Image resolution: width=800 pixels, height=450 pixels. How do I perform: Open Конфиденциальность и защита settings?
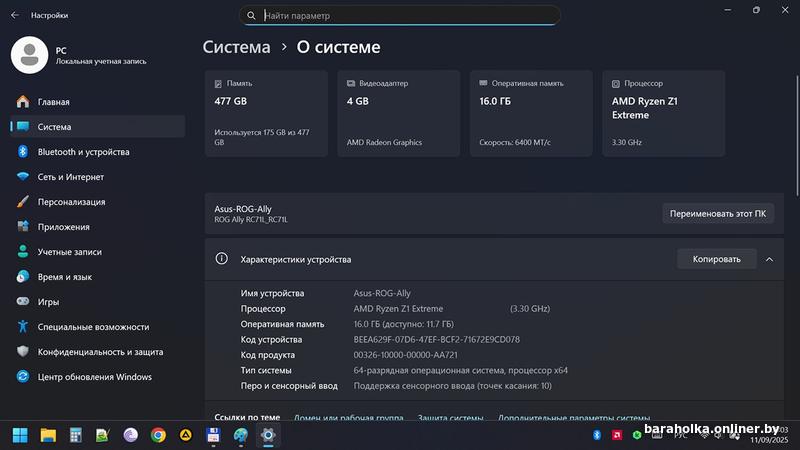pos(98,352)
